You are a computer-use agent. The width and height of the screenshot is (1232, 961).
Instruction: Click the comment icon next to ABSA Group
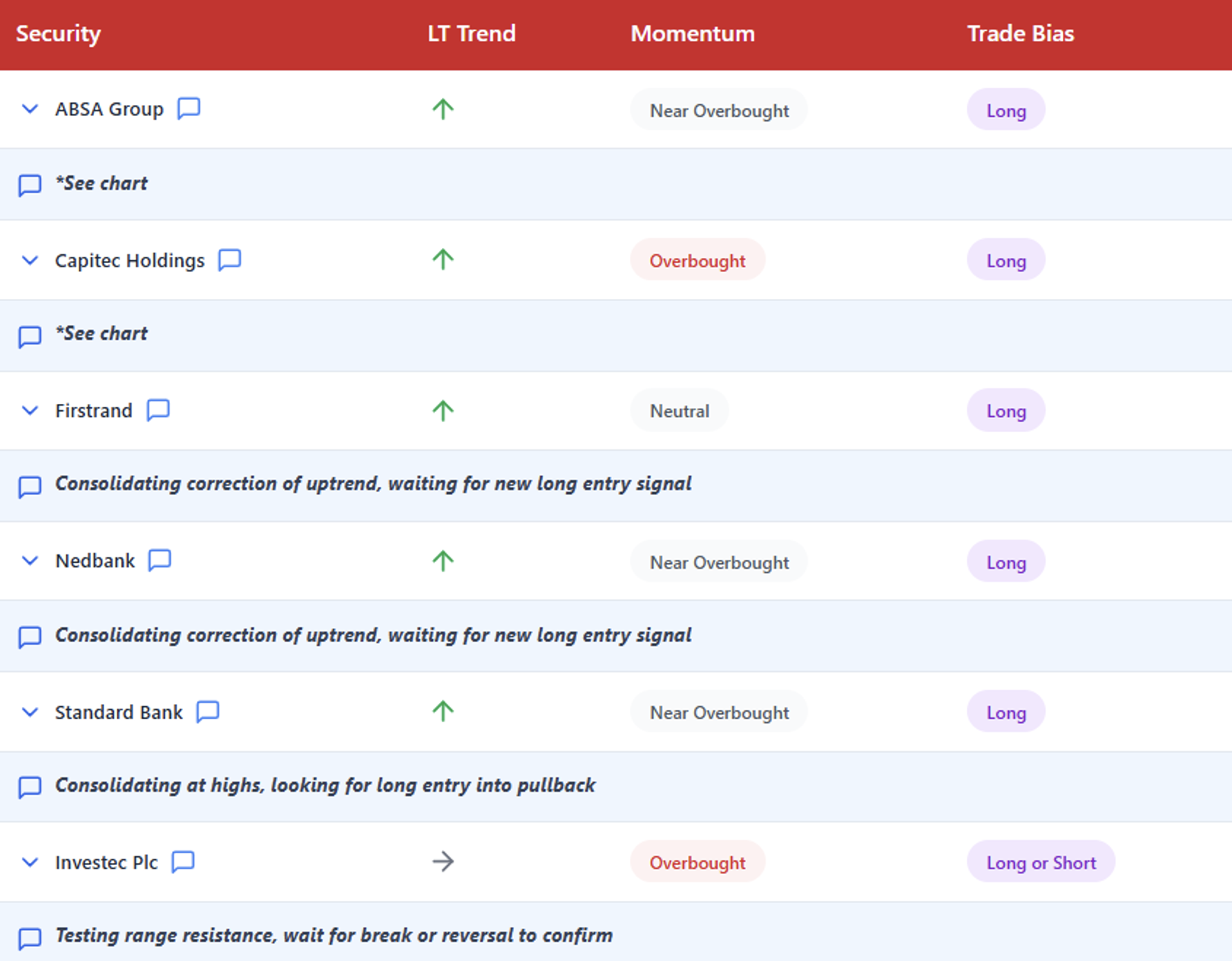189,108
